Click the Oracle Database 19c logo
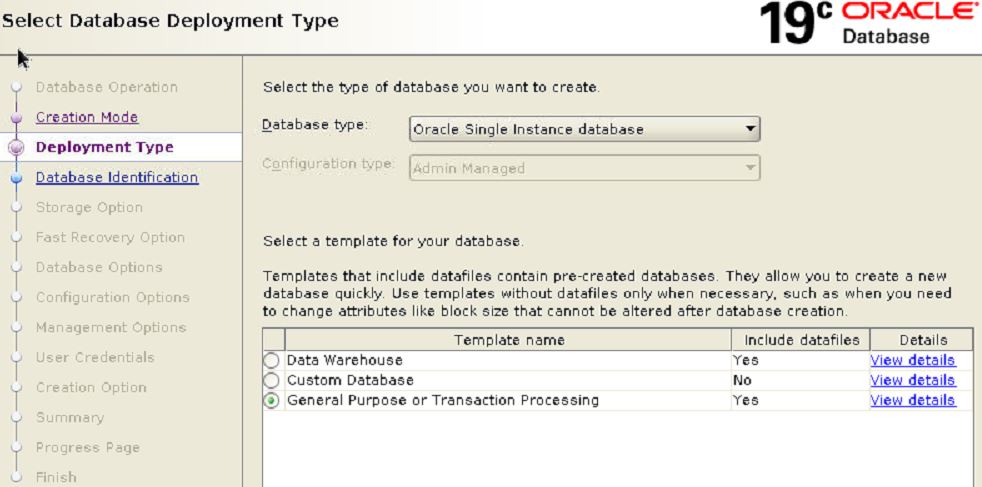Viewport: 982px width, 487px height. coord(869,25)
